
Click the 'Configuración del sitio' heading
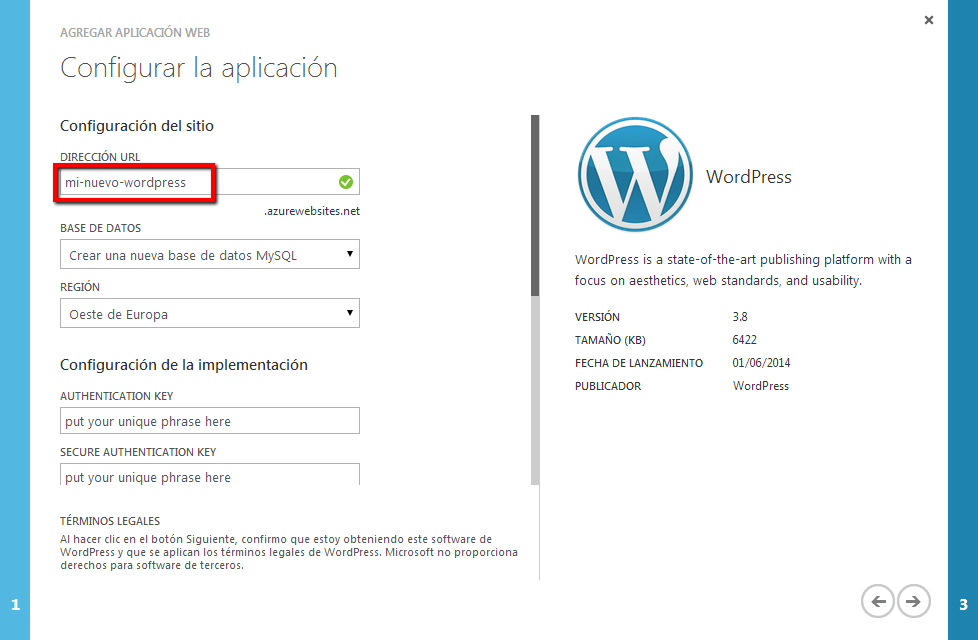click(137, 126)
